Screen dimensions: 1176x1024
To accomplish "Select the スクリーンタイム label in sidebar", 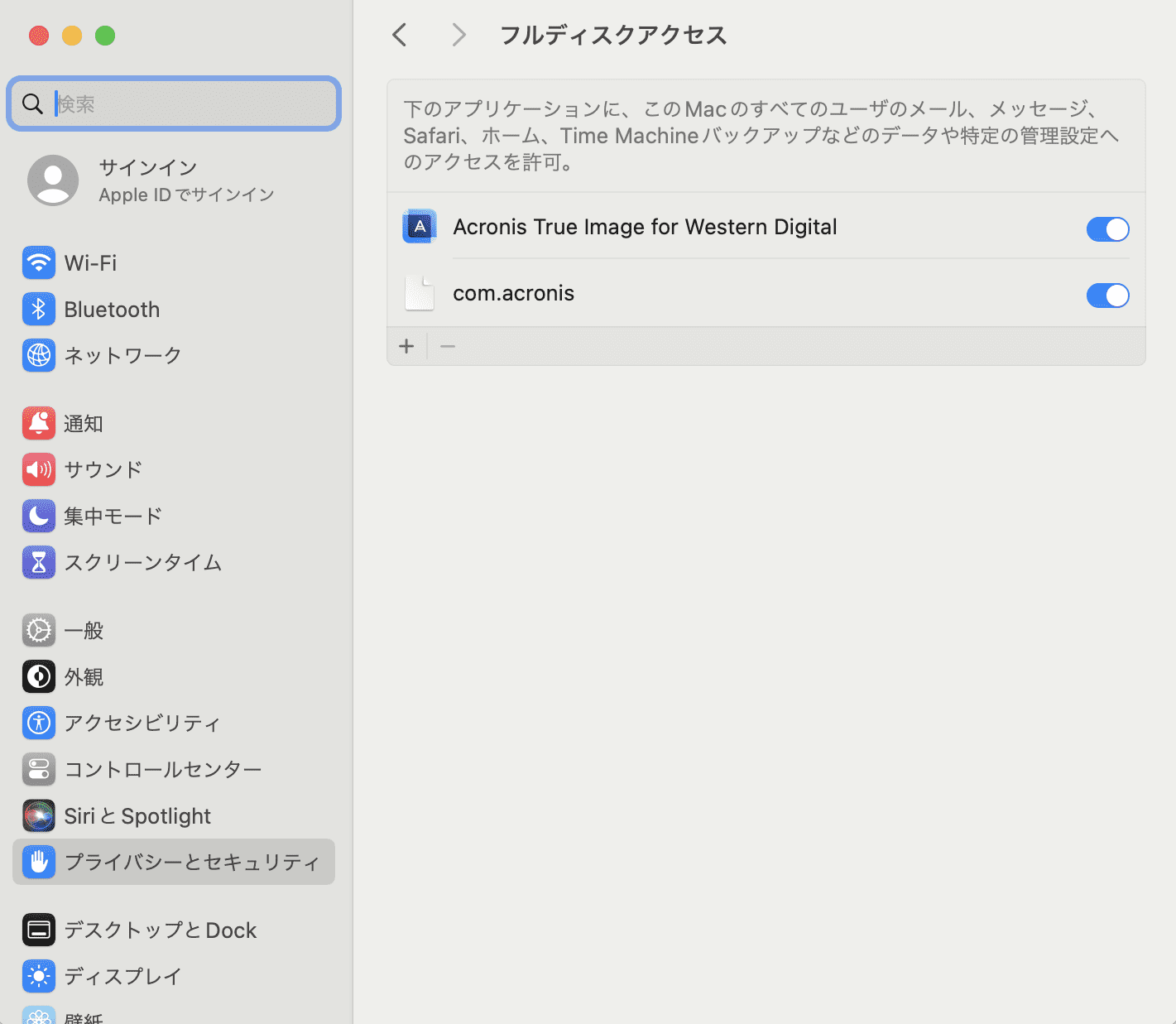I will (143, 562).
